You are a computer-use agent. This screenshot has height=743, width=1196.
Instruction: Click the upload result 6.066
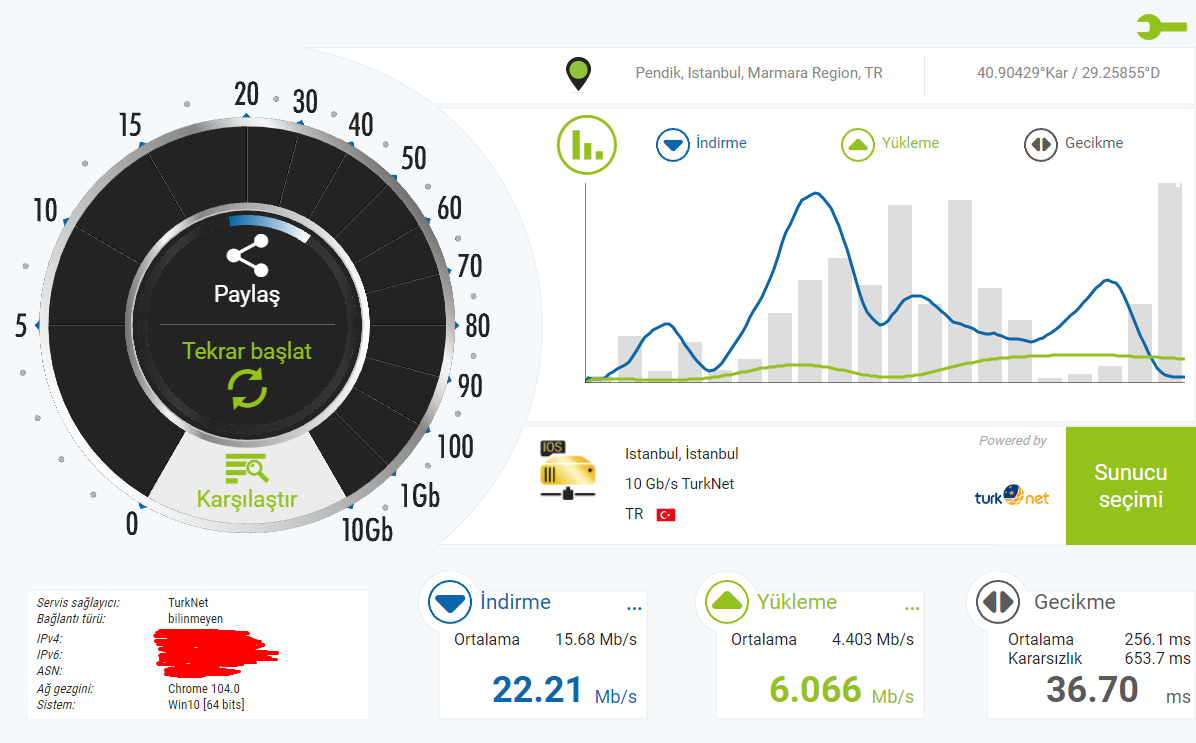coord(815,690)
